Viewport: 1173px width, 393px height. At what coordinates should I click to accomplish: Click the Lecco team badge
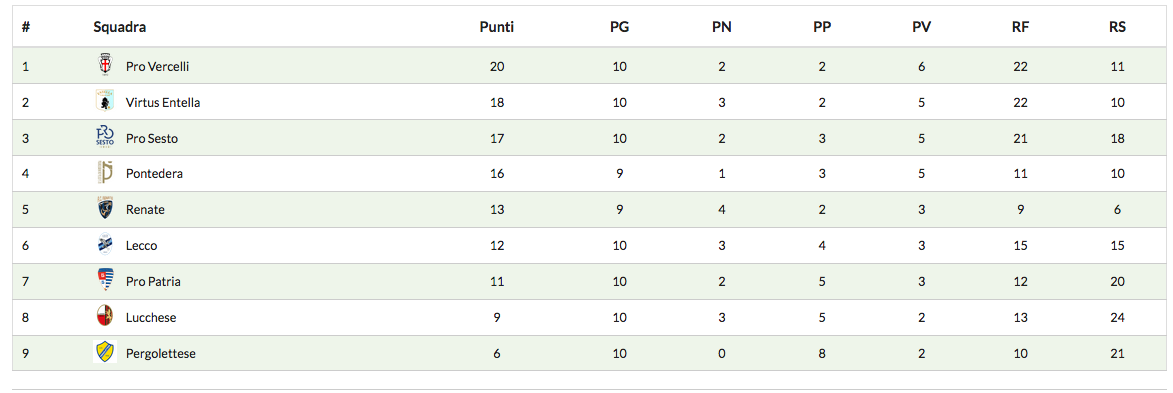pos(105,245)
